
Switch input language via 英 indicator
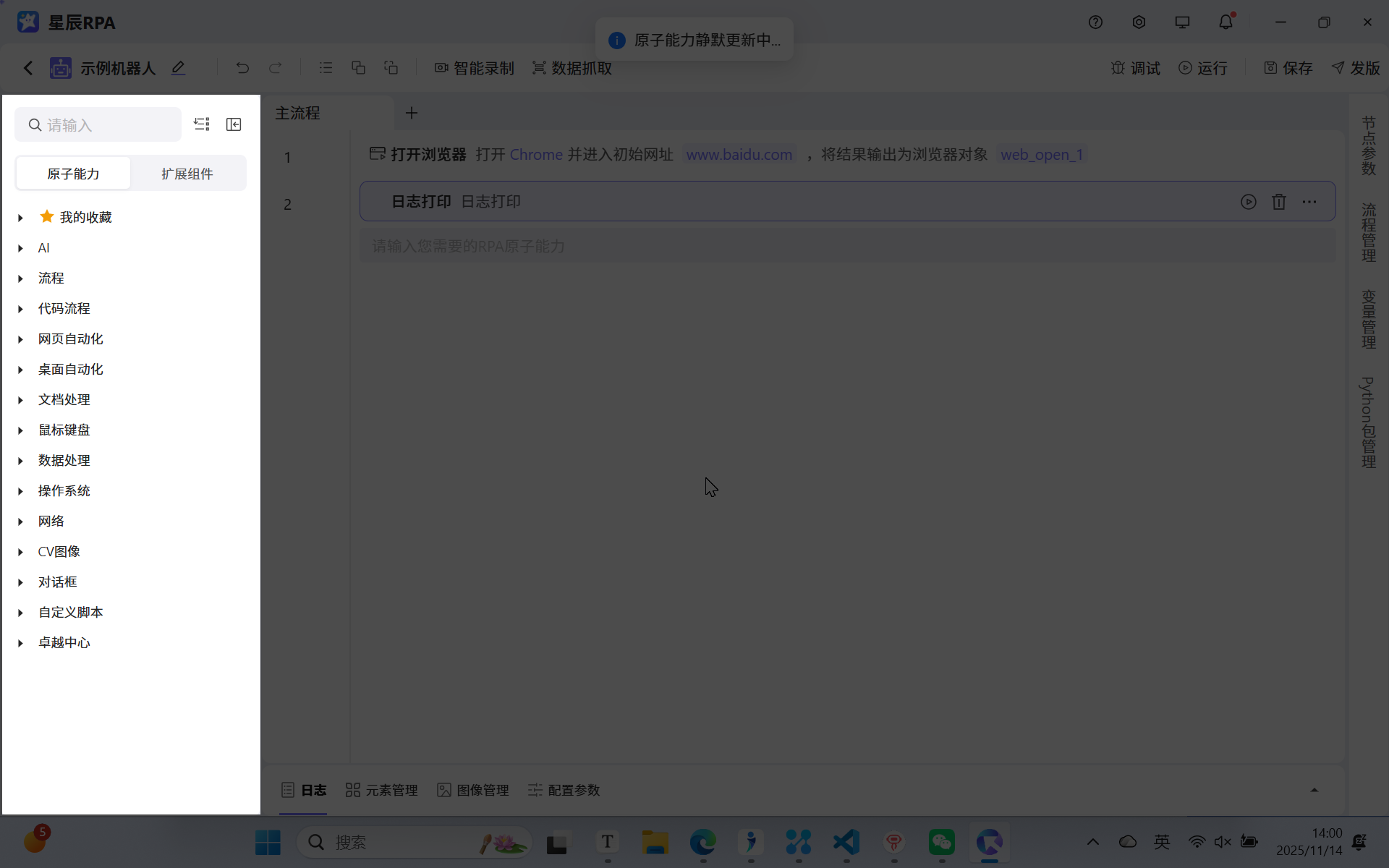point(1162,841)
